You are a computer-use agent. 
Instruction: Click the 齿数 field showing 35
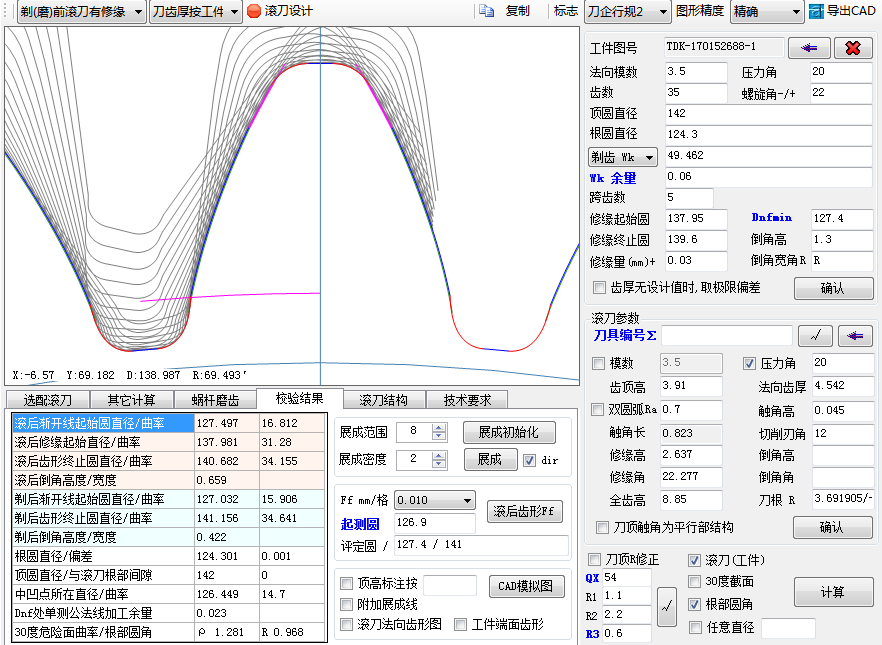(x=696, y=93)
